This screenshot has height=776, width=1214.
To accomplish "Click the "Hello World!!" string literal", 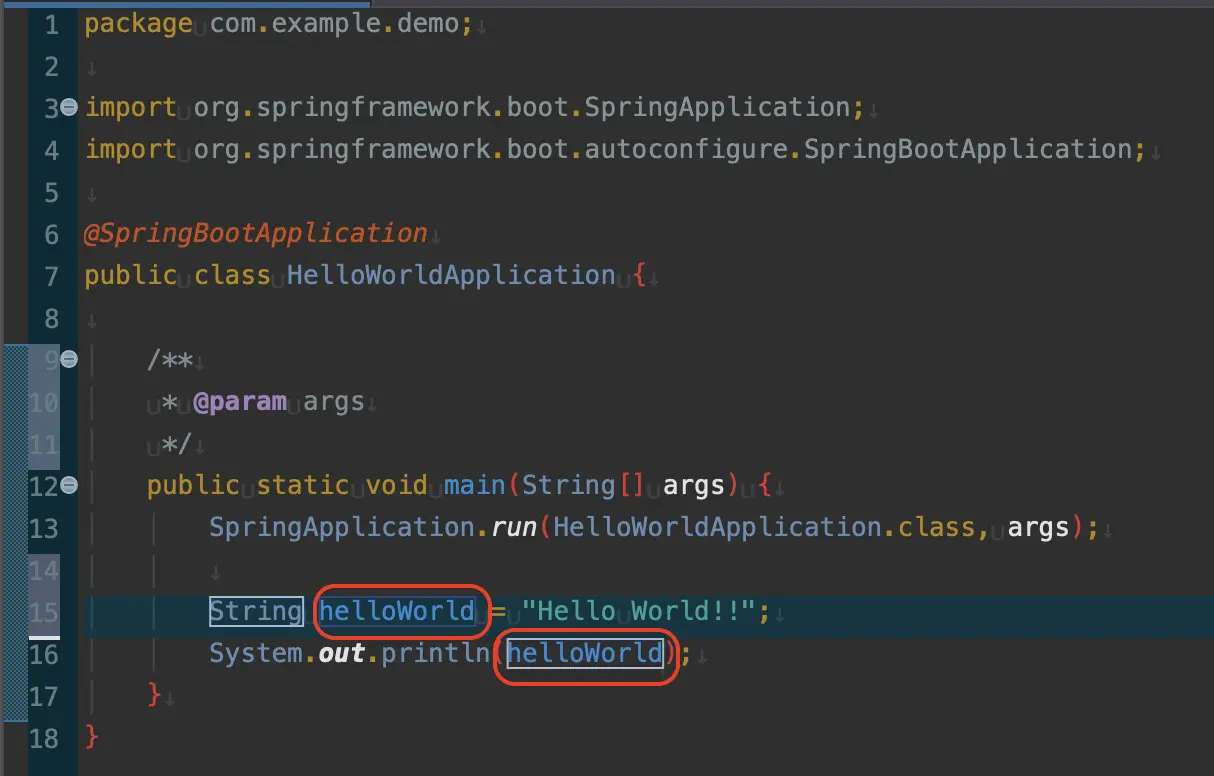I will (x=639, y=611).
